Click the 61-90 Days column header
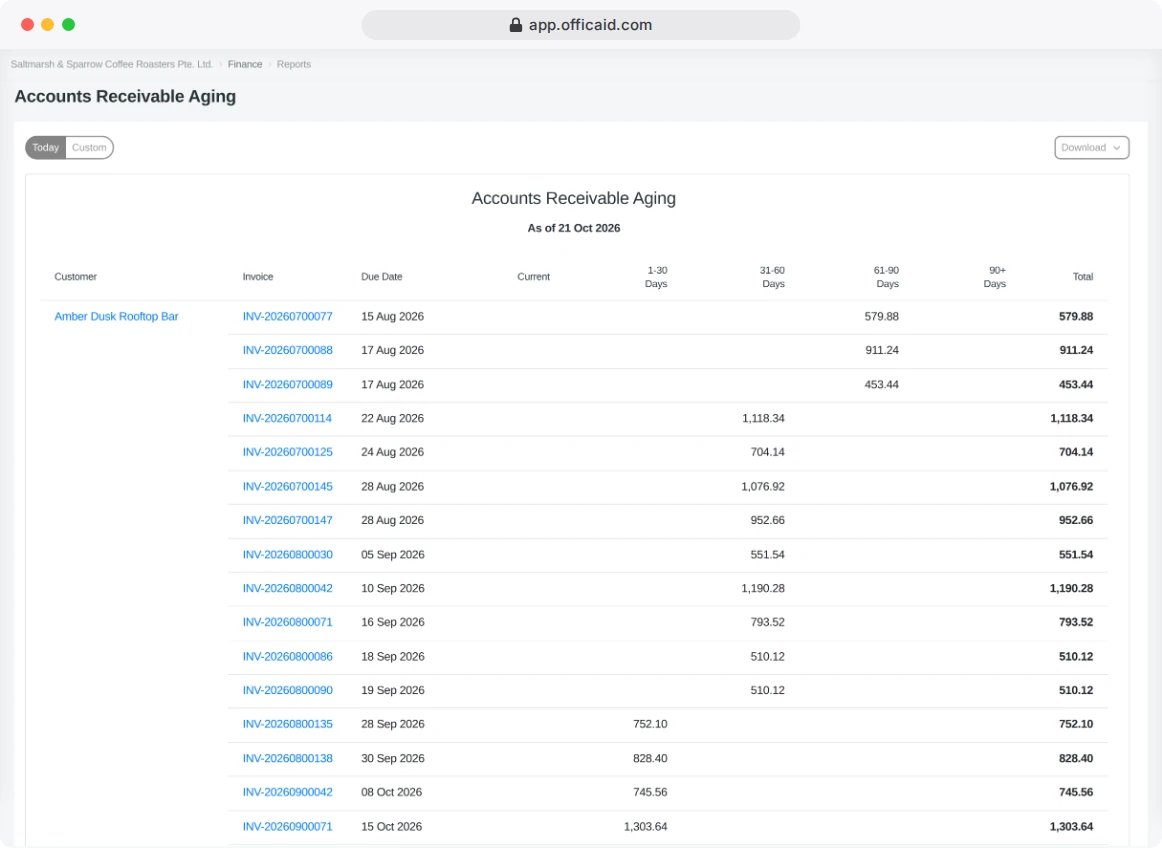The image size is (1162, 848). point(886,277)
